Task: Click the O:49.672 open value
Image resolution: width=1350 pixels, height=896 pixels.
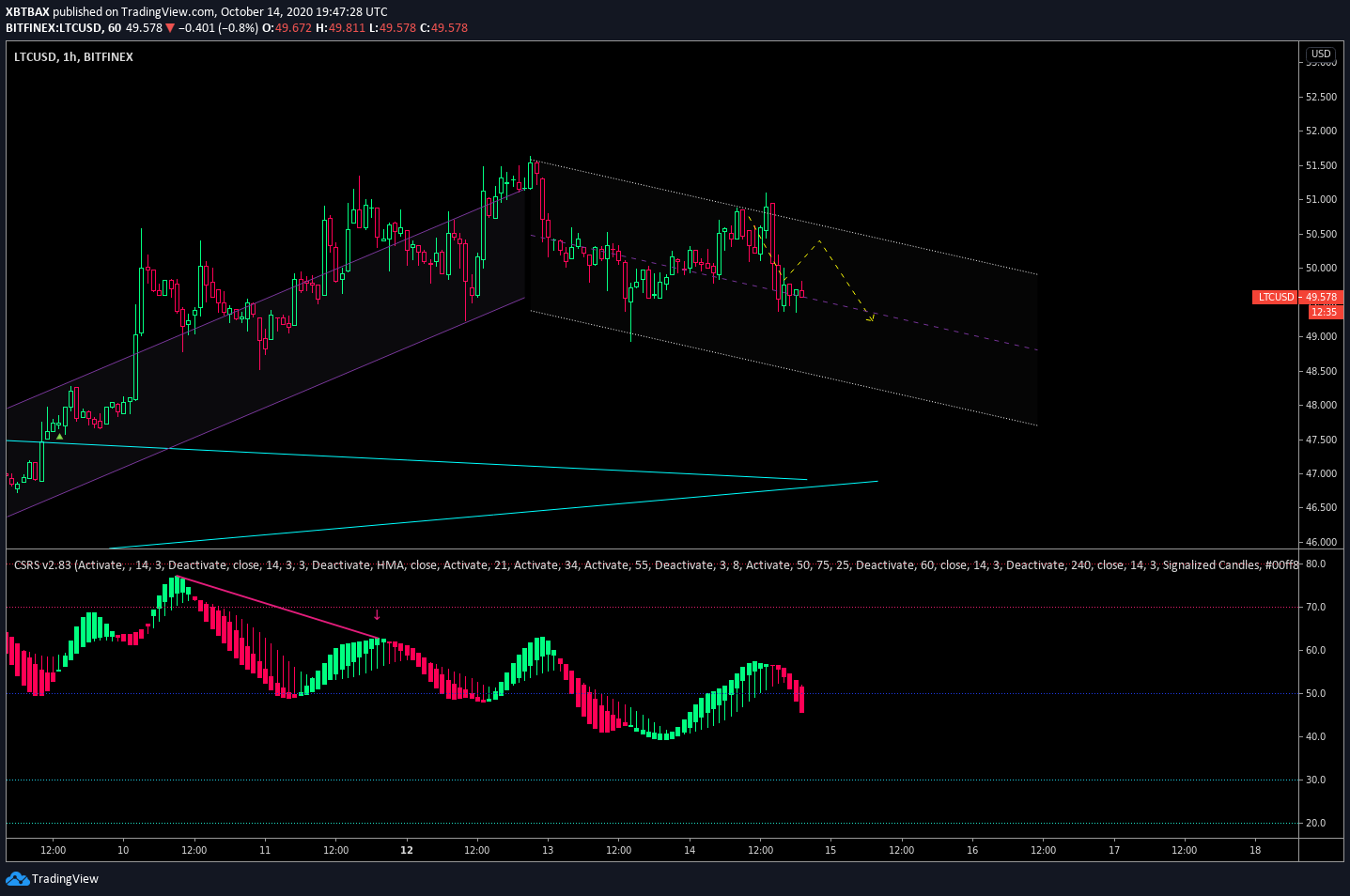Action: coord(287,28)
